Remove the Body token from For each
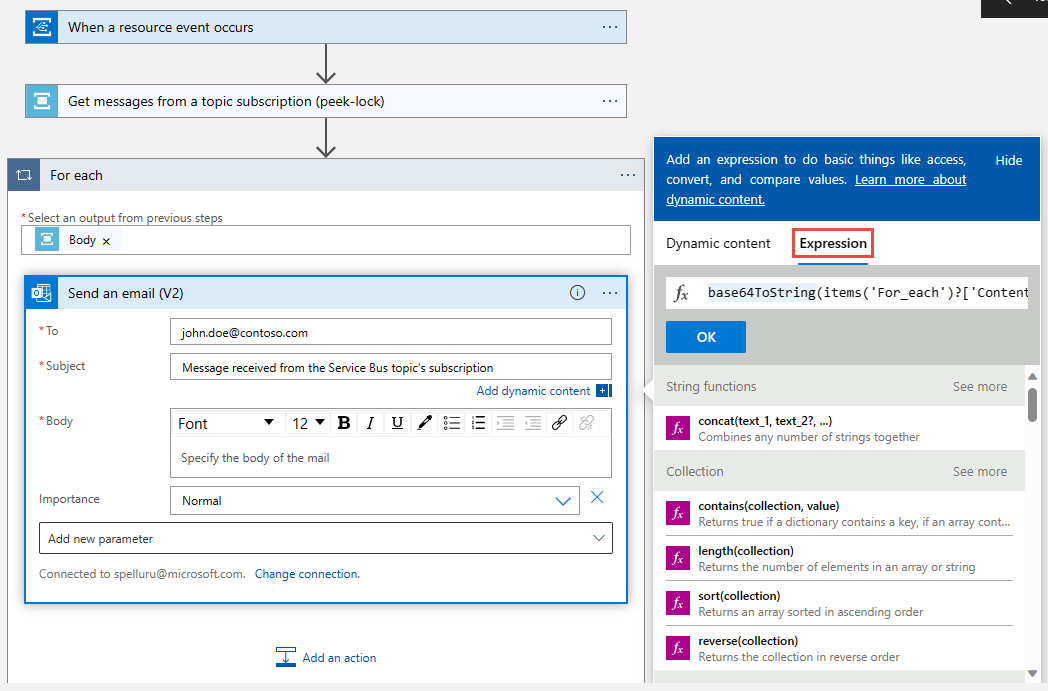Screen dimensions: 1048x691 (106, 241)
